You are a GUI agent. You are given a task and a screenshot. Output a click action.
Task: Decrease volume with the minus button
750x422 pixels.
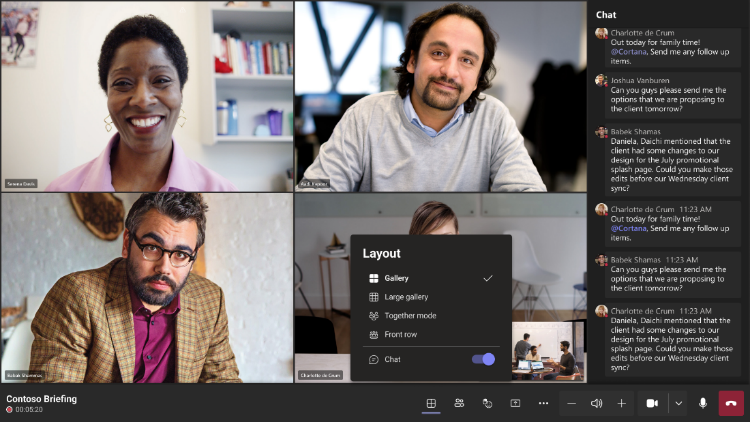[572, 403]
